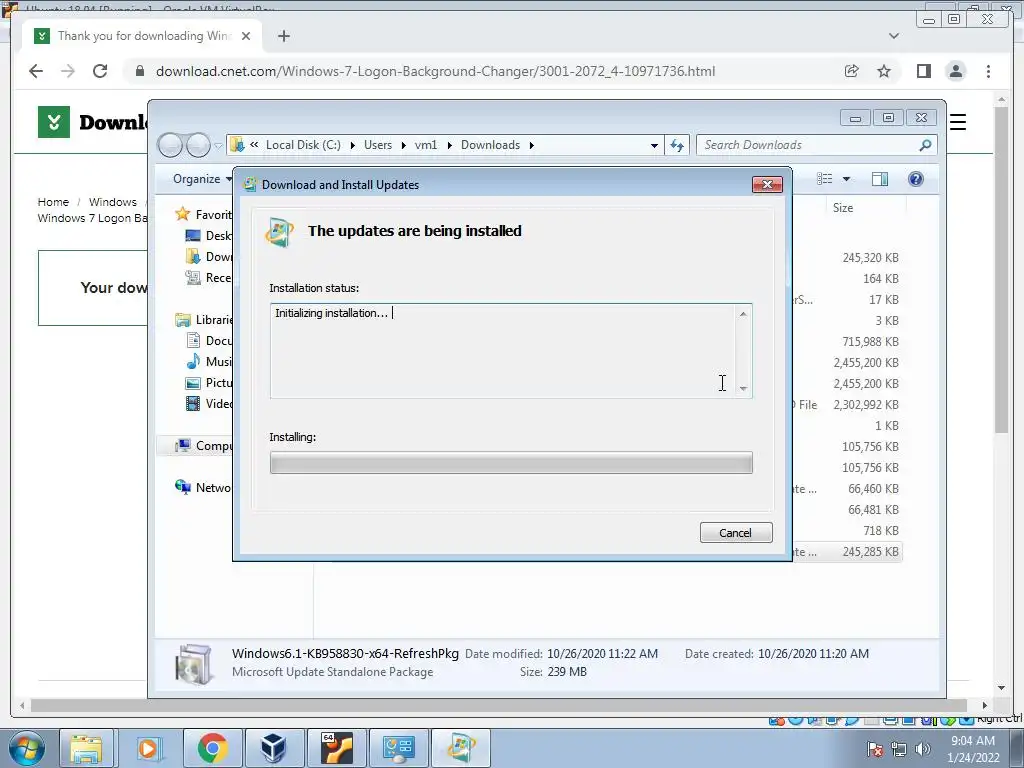Screen dimensions: 1024x768
Task: Select Network in navigation pane
Action: pos(202,487)
